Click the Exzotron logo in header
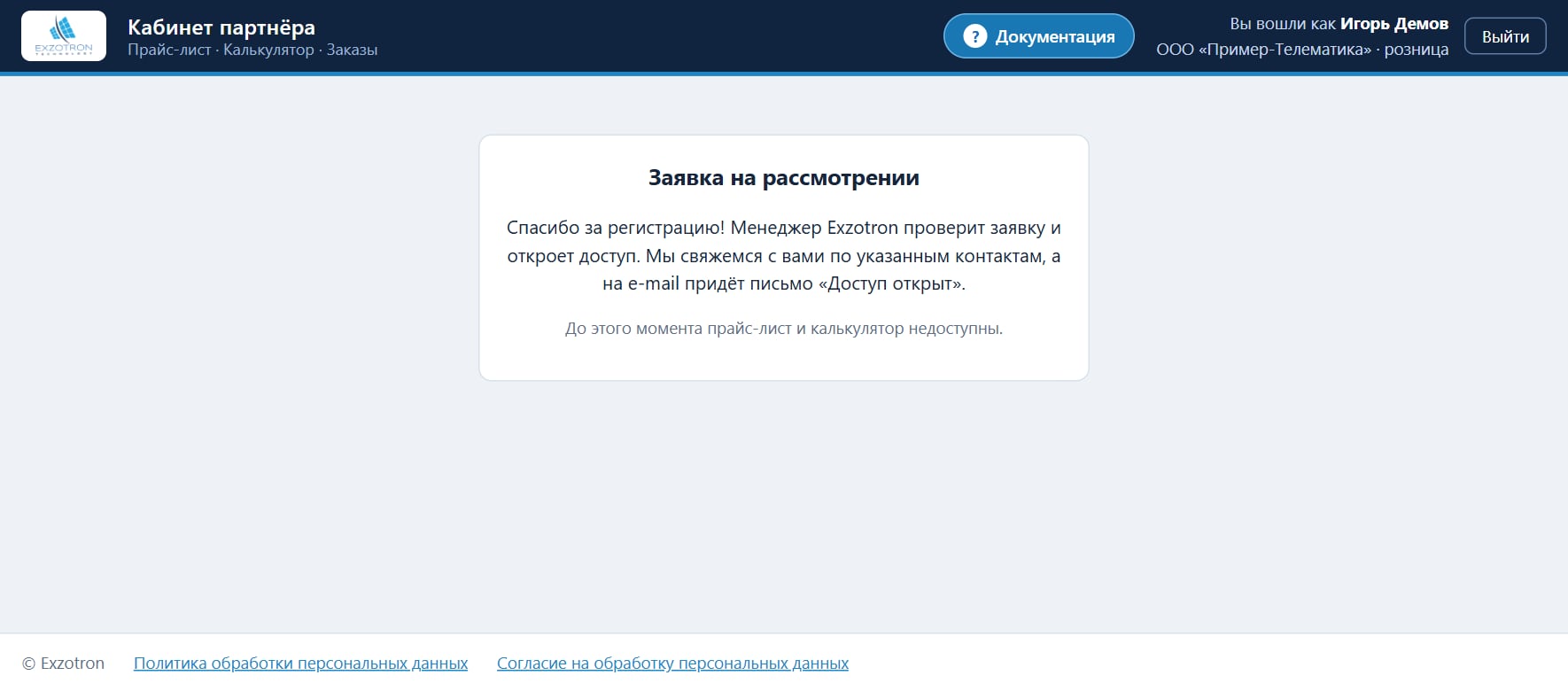 (x=64, y=36)
